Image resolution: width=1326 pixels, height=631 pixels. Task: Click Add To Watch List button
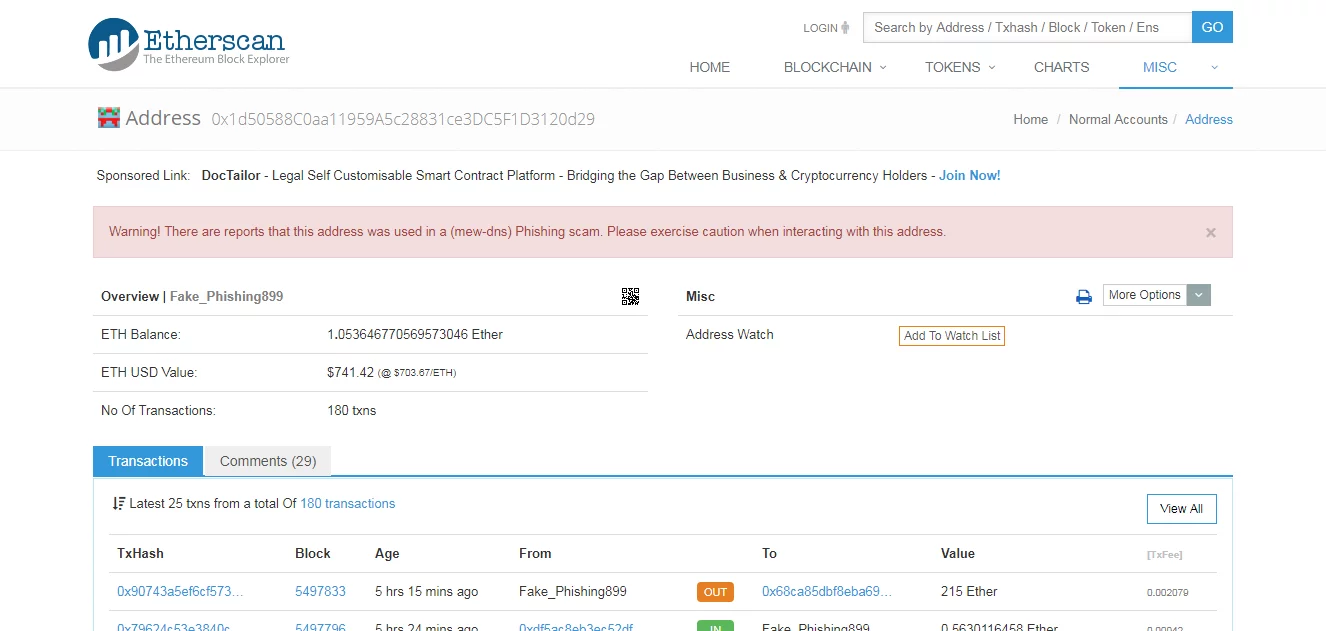pyautogui.click(x=952, y=336)
